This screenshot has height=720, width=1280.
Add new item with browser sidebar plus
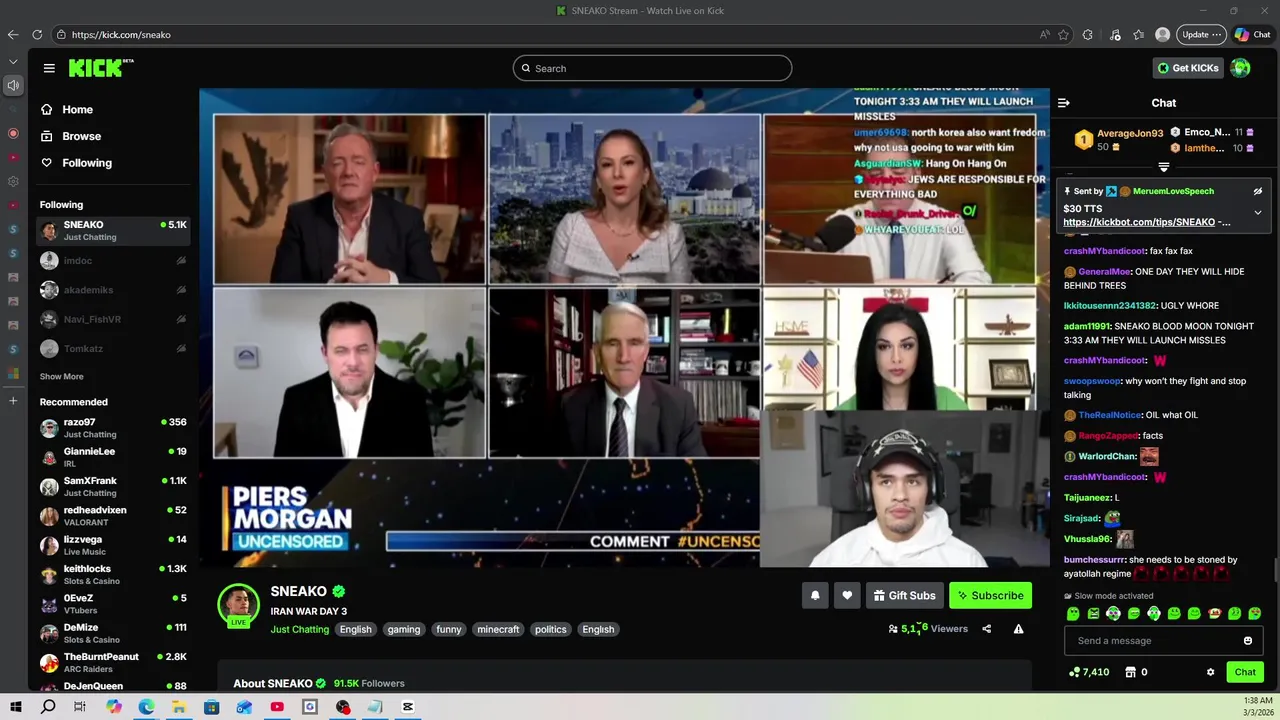click(13, 401)
